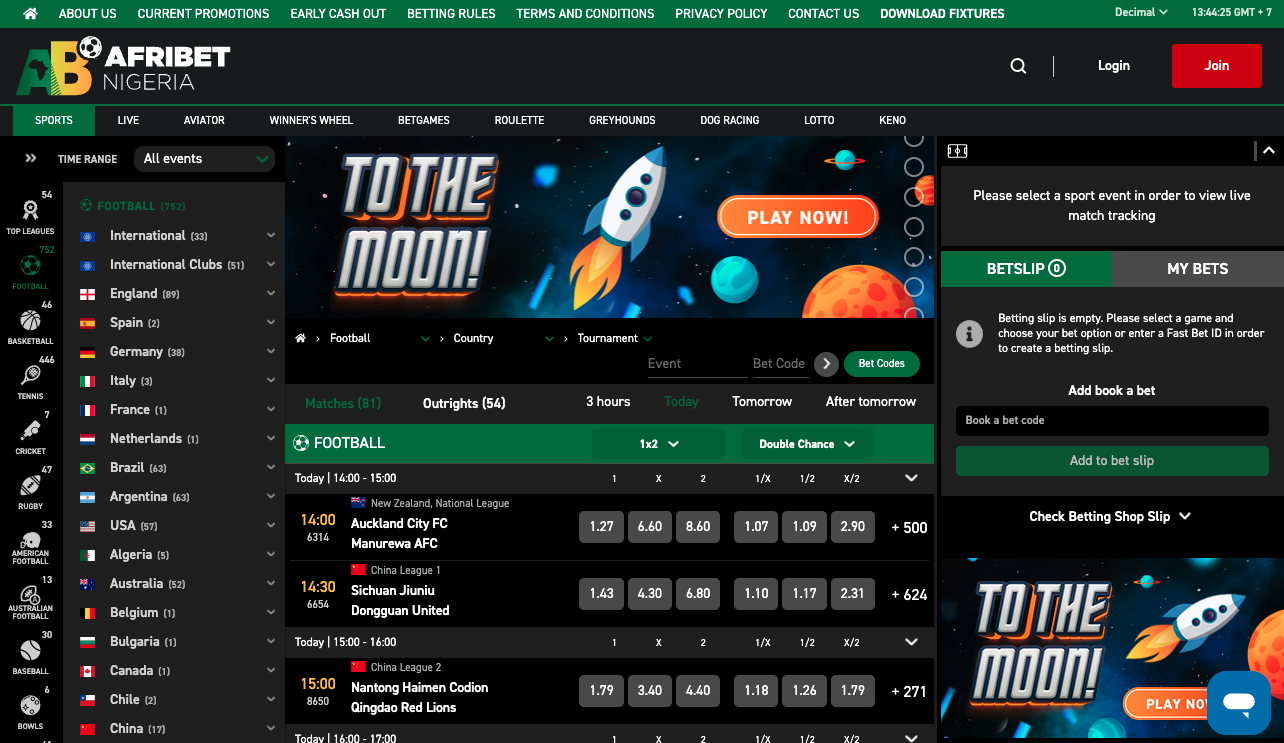Viewport: 1284px width, 743px height.
Task: Pick Sichuan Jiuniu draw odds 4.30
Action: coord(650,594)
